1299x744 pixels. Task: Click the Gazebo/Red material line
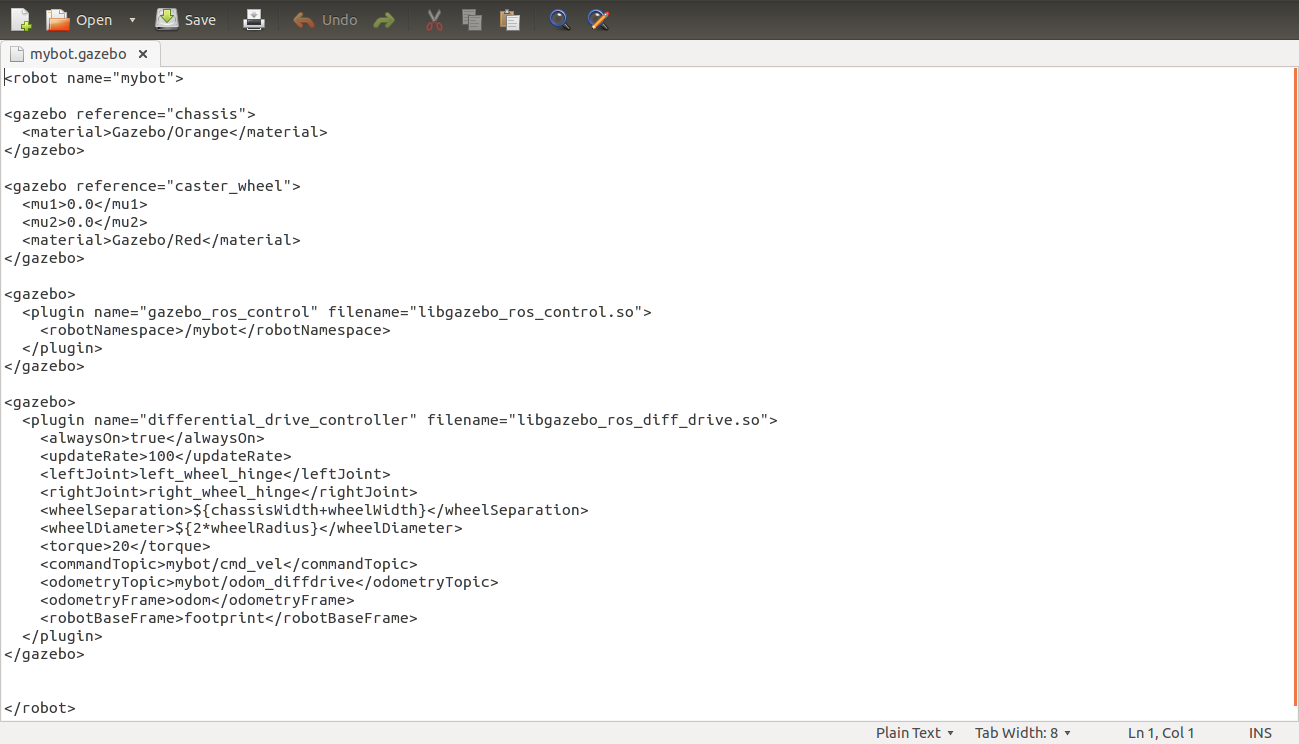(x=161, y=240)
